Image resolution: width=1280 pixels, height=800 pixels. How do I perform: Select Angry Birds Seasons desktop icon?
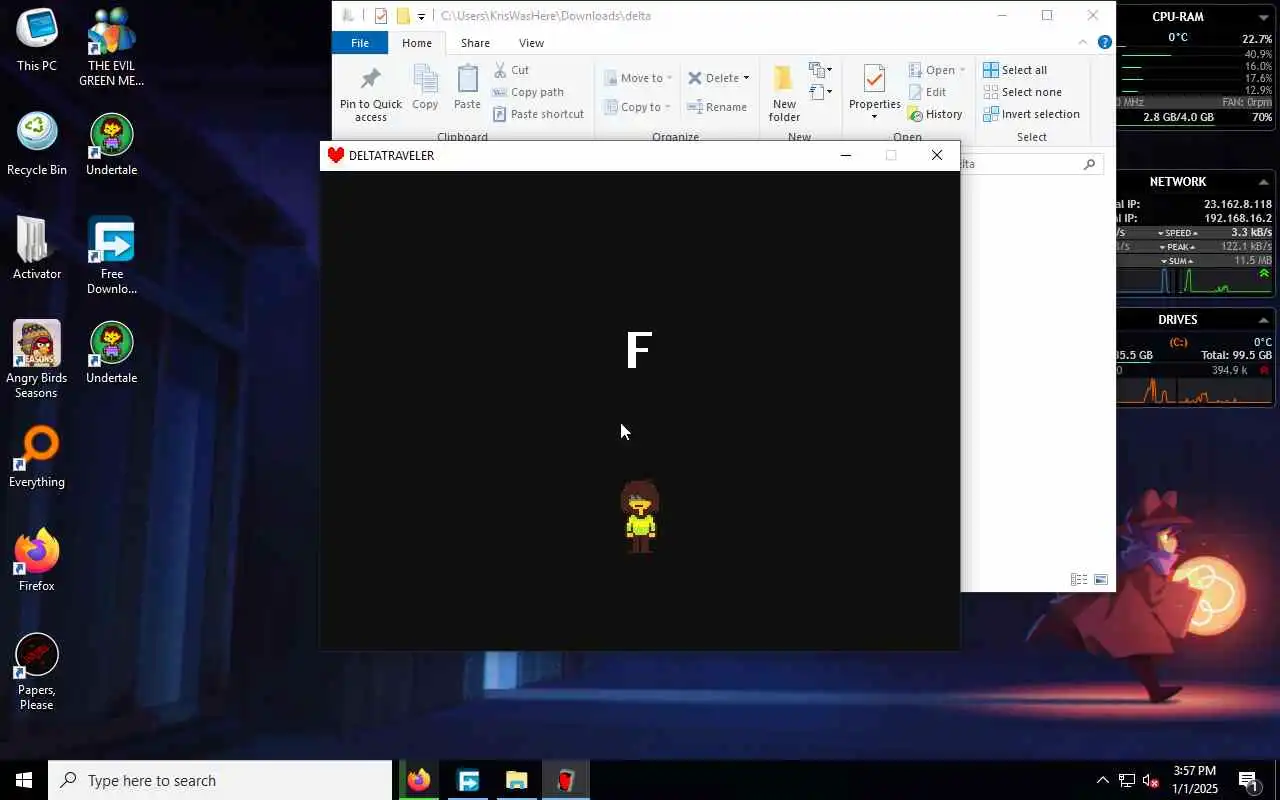coord(37,360)
